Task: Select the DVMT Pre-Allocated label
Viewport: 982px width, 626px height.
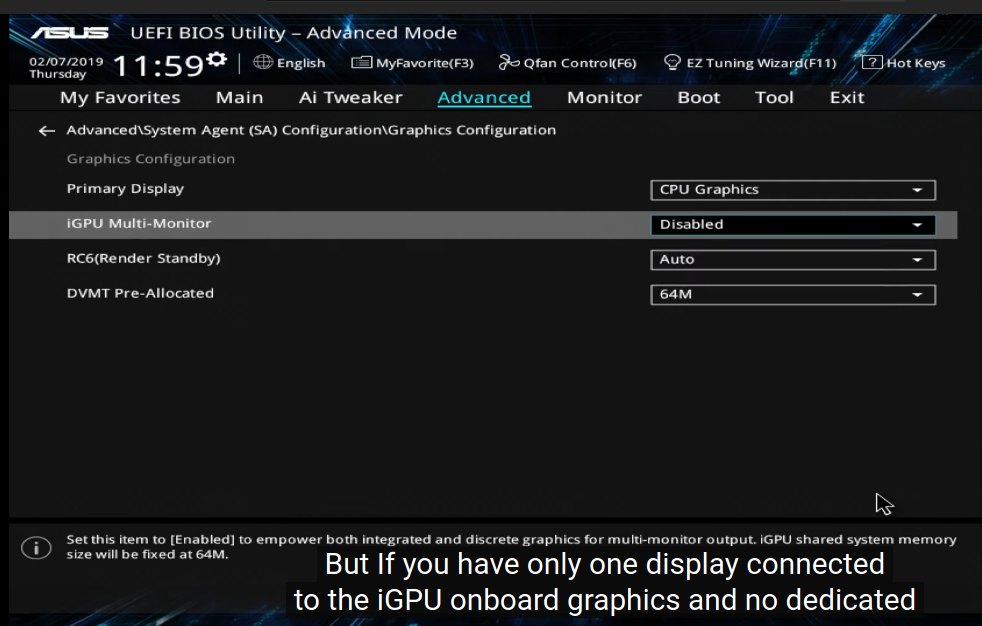Action: coord(140,293)
